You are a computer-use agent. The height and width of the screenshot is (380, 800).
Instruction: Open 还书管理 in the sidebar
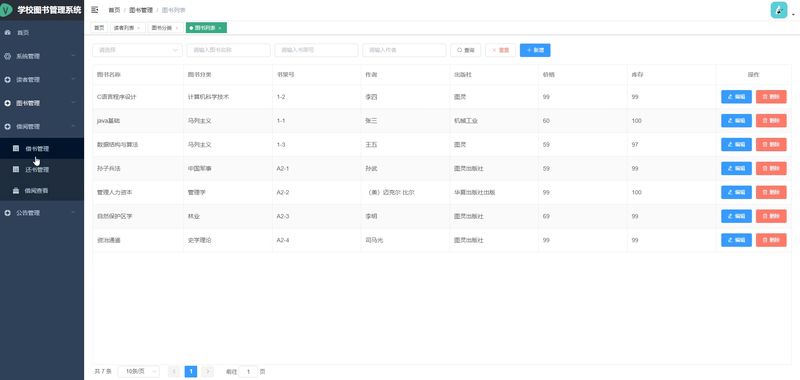(42, 169)
